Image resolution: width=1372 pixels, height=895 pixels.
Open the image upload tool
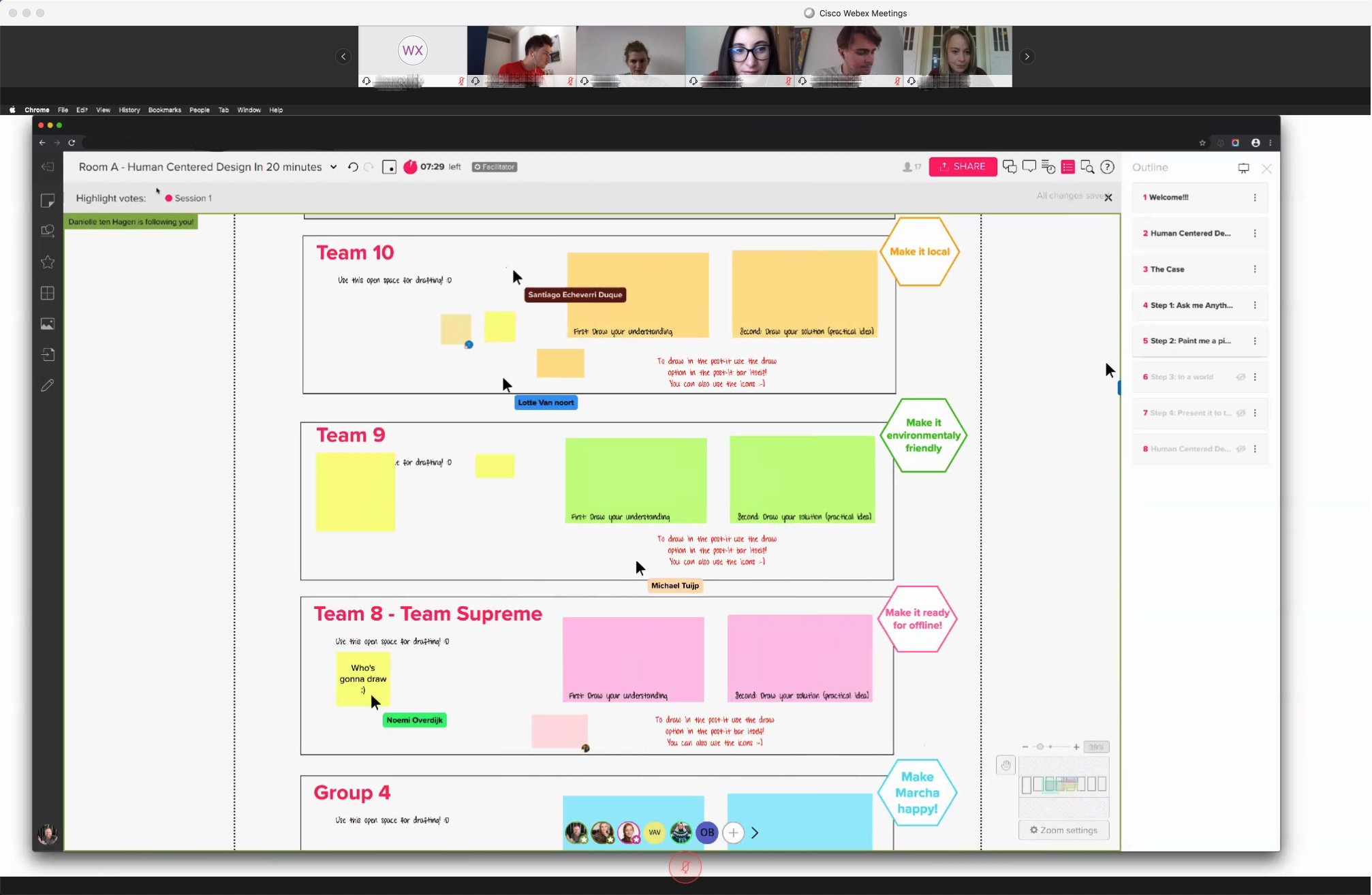pyautogui.click(x=48, y=324)
